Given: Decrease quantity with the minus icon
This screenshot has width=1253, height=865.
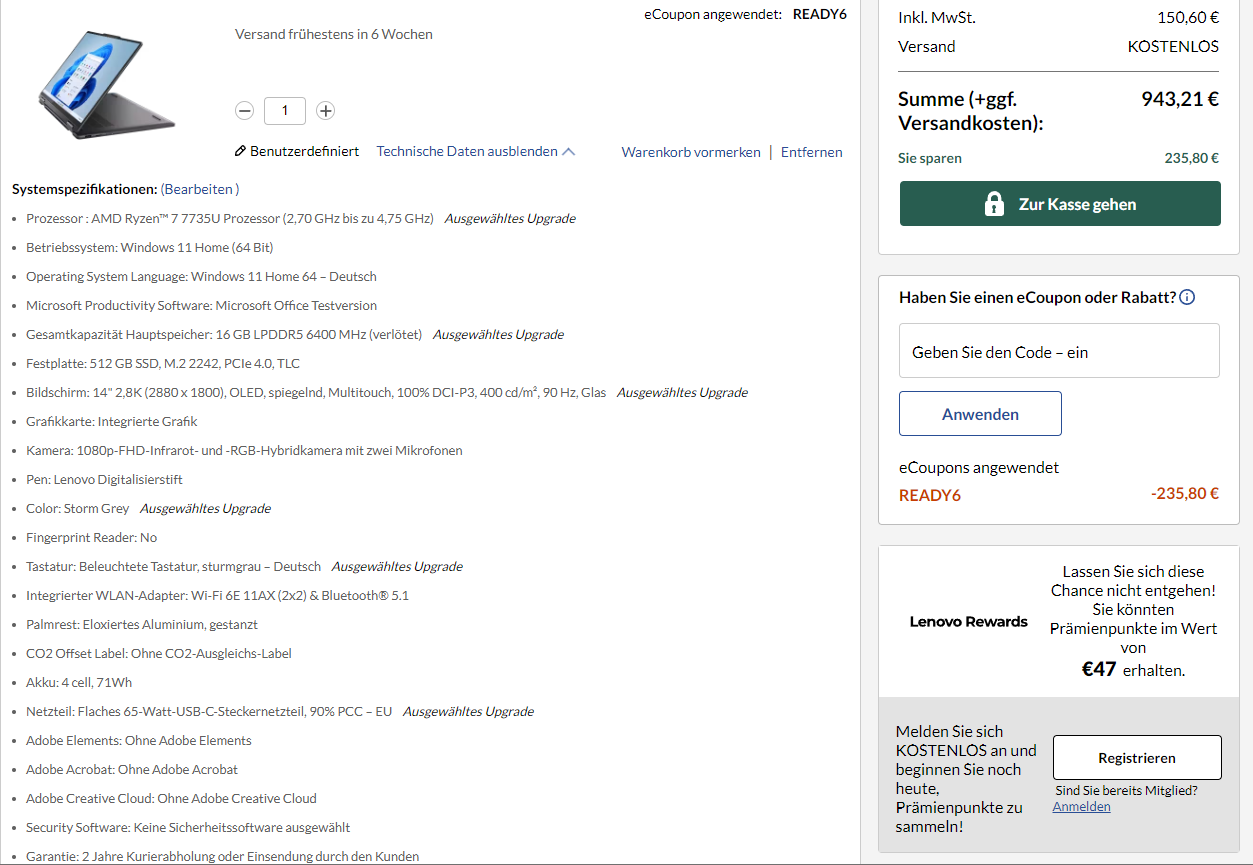Looking at the screenshot, I should [x=245, y=111].
